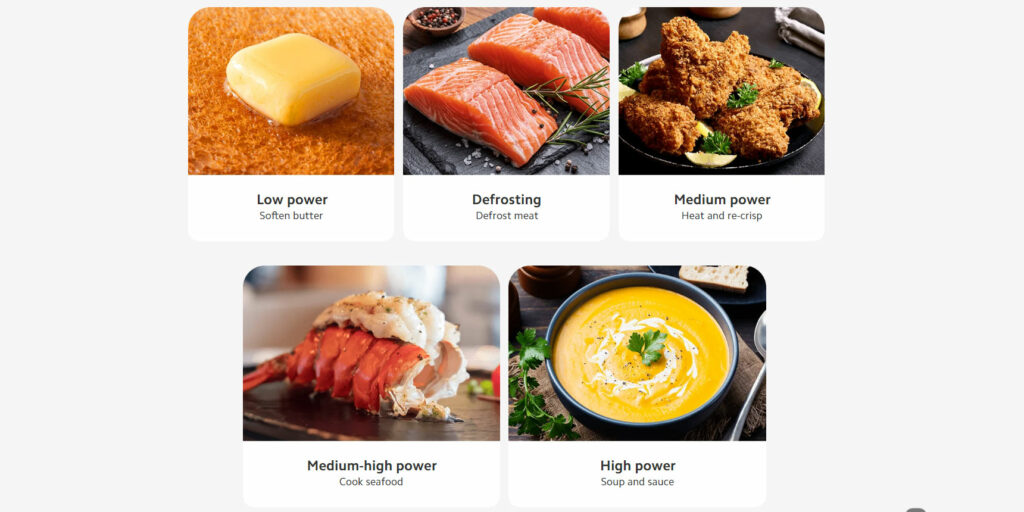This screenshot has height=512, width=1024.
Task: Open the raw salmon fillets photo
Action: point(506,91)
